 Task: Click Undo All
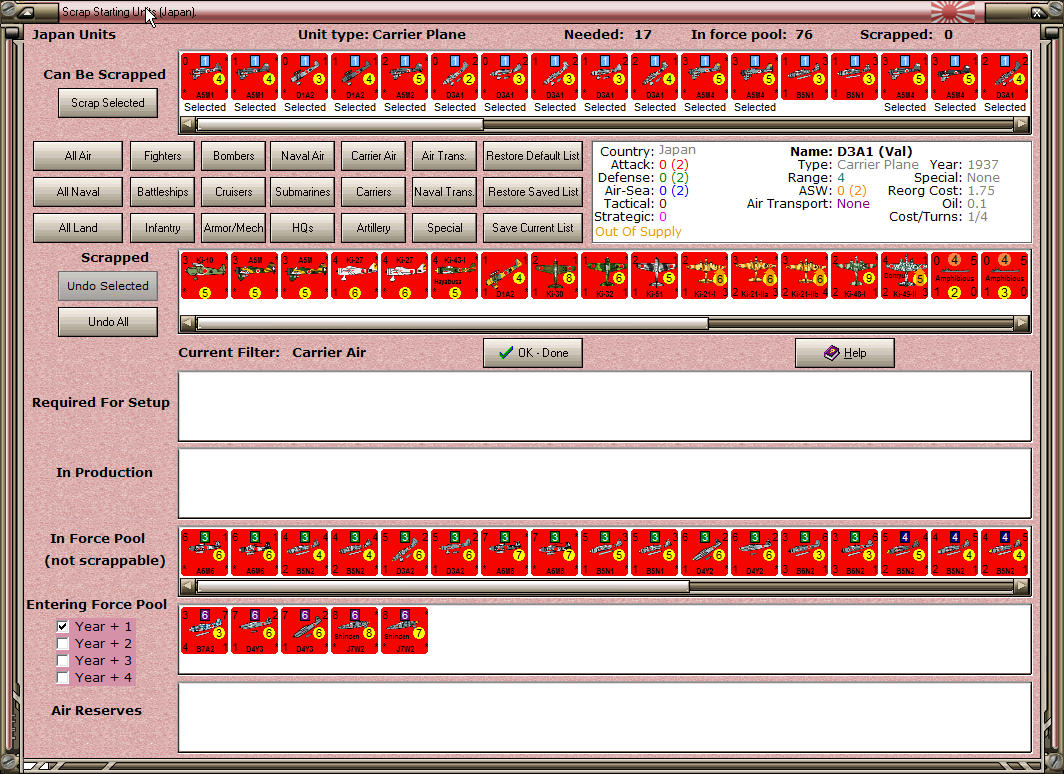click(108, 322)
